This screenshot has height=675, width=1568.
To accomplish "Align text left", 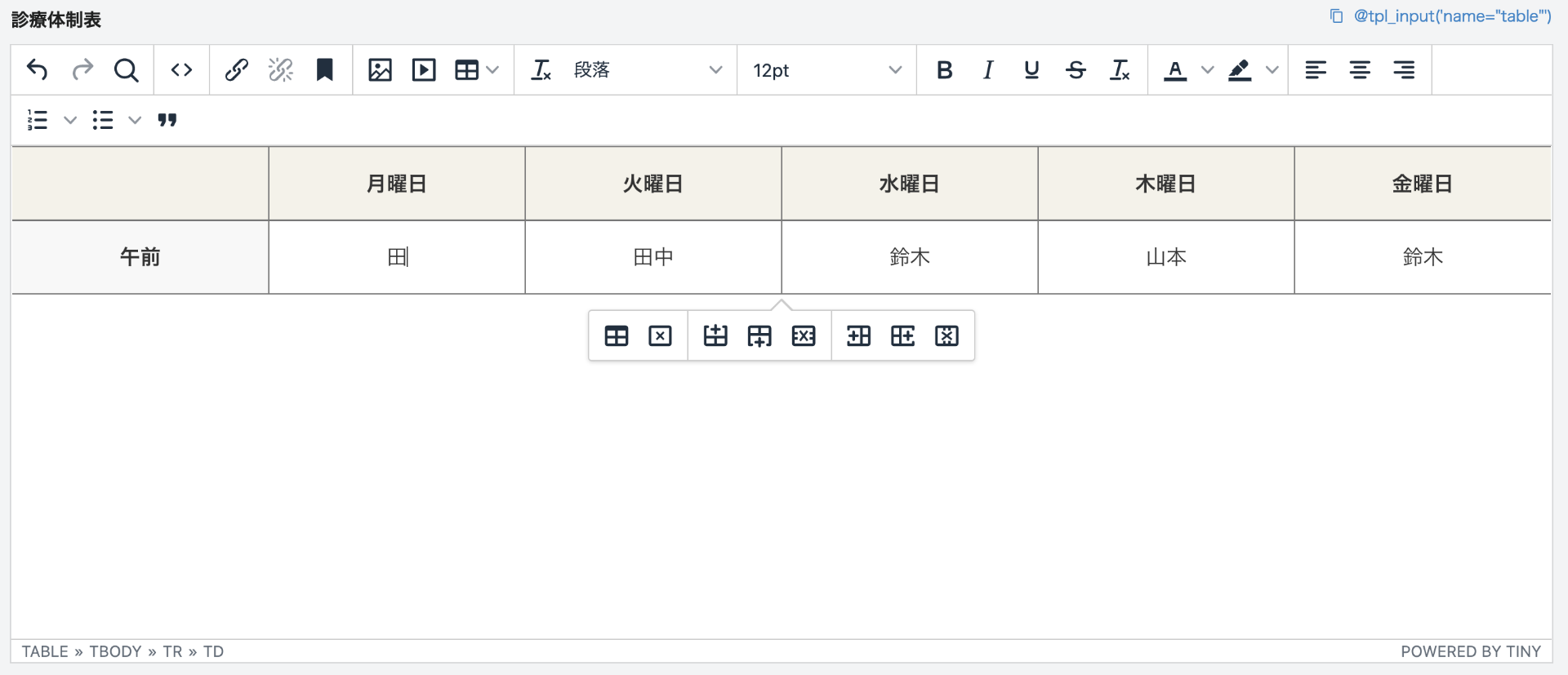I will click(x=1316, y=70).
